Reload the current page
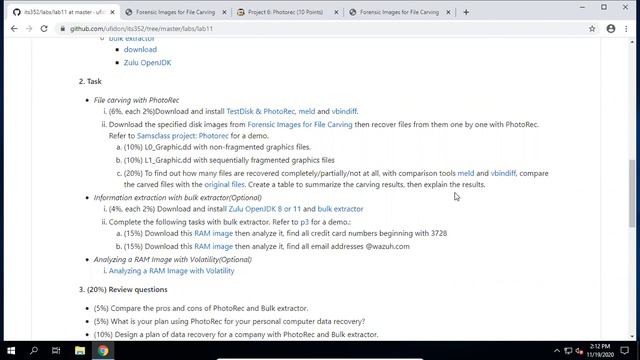The width and height of the screenshot is (640, 360). (x=44, y=29)
